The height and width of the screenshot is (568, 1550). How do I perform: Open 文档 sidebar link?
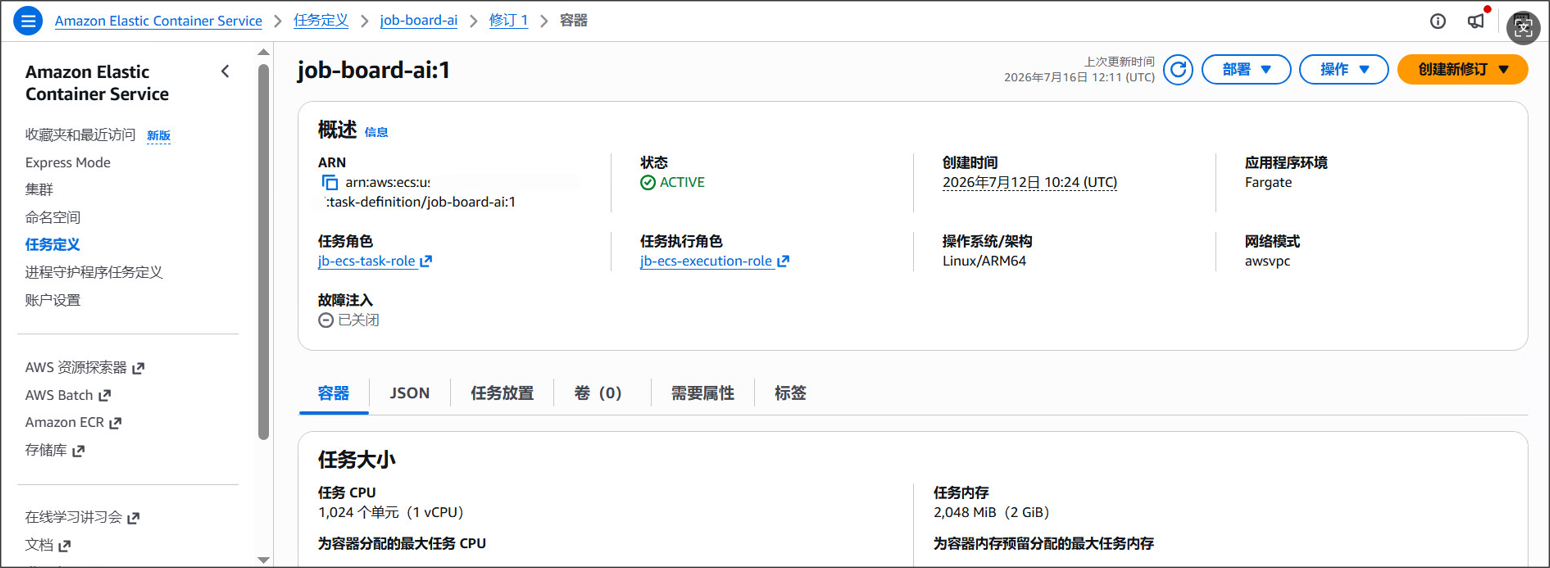[39, 545]
